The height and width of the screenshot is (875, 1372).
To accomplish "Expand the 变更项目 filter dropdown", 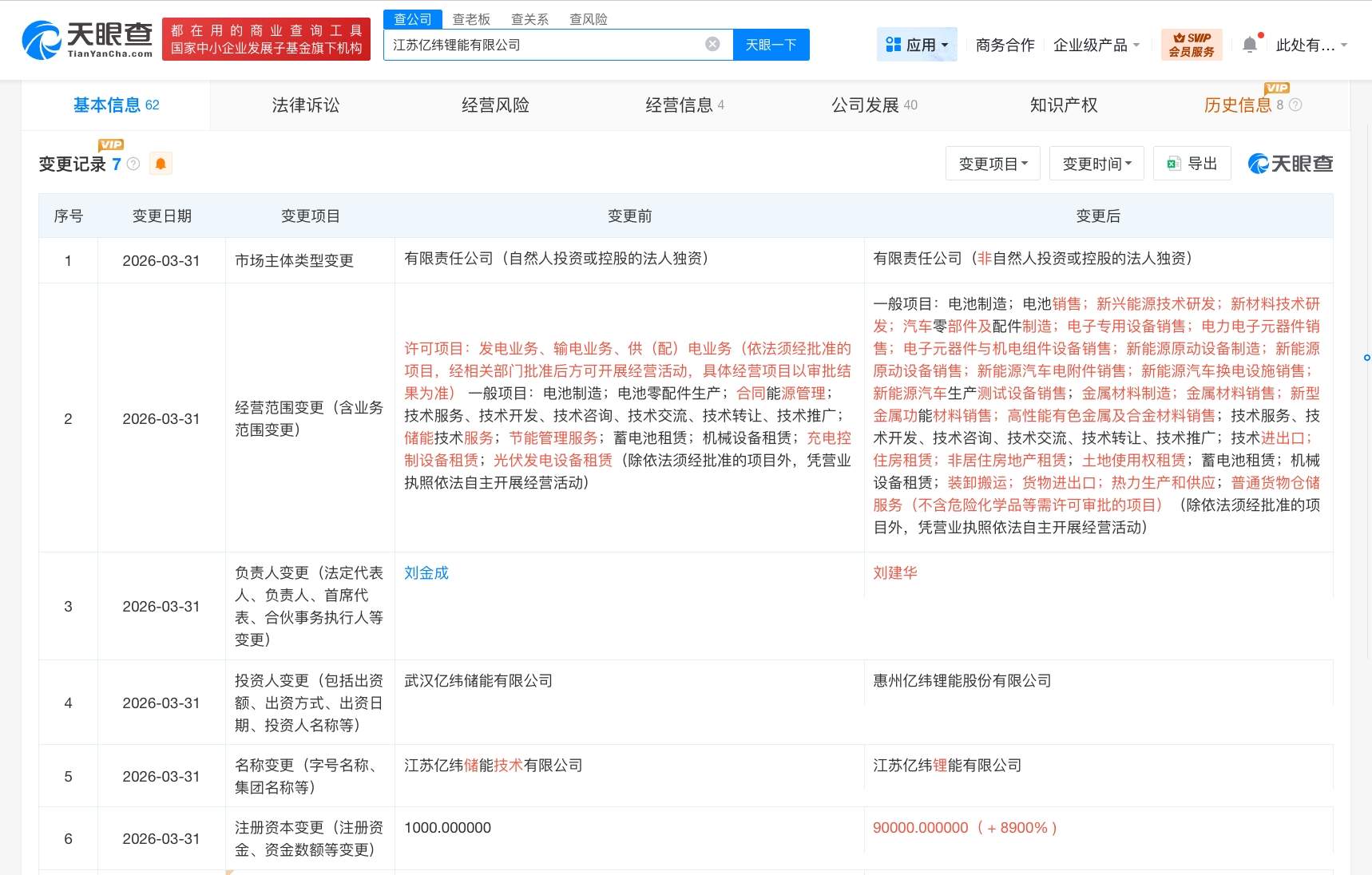I will [x=993, y=164].
